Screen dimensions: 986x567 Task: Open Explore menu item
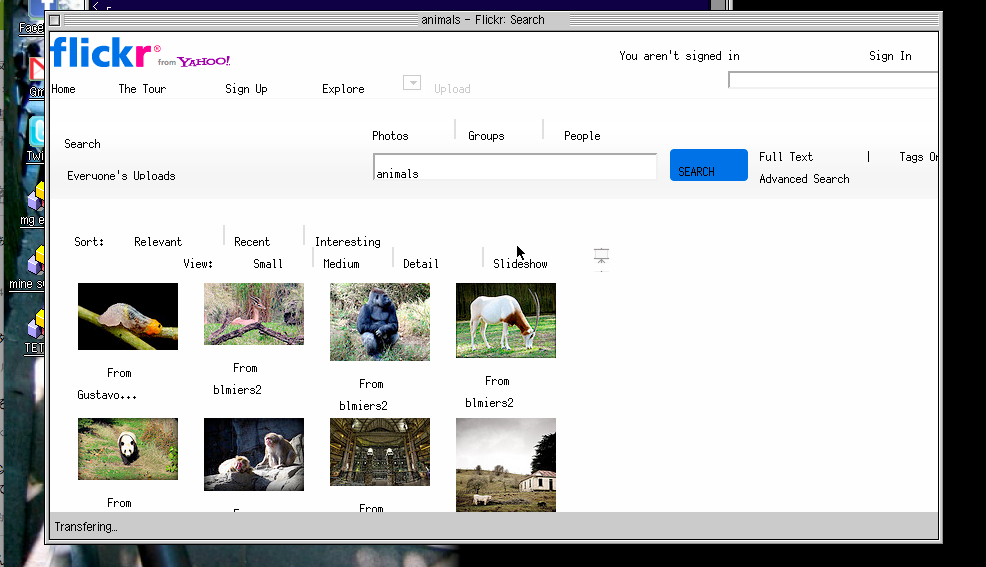(343, 89)
